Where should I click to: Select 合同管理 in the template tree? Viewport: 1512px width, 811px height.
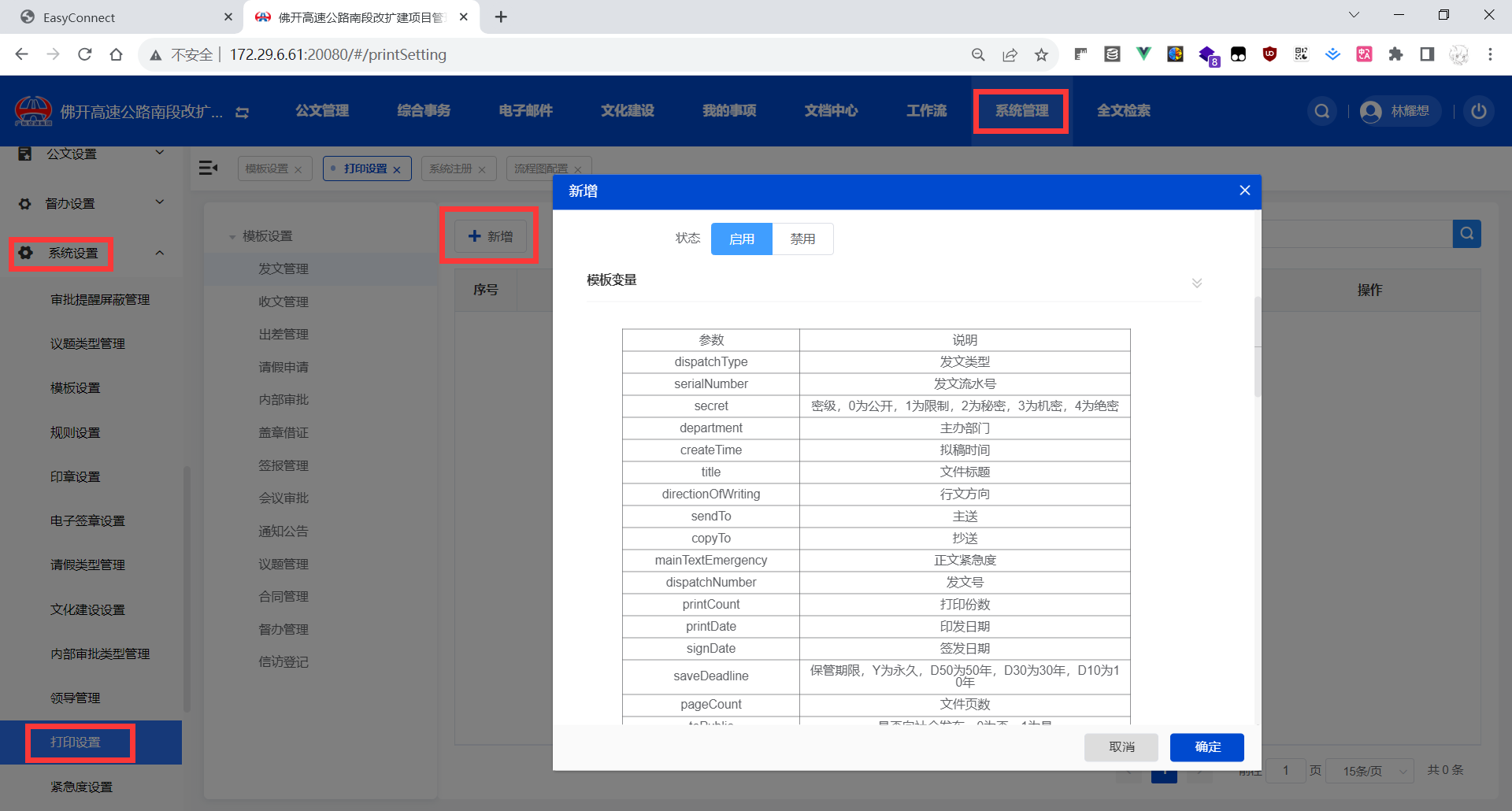click(x=283, y=596)
